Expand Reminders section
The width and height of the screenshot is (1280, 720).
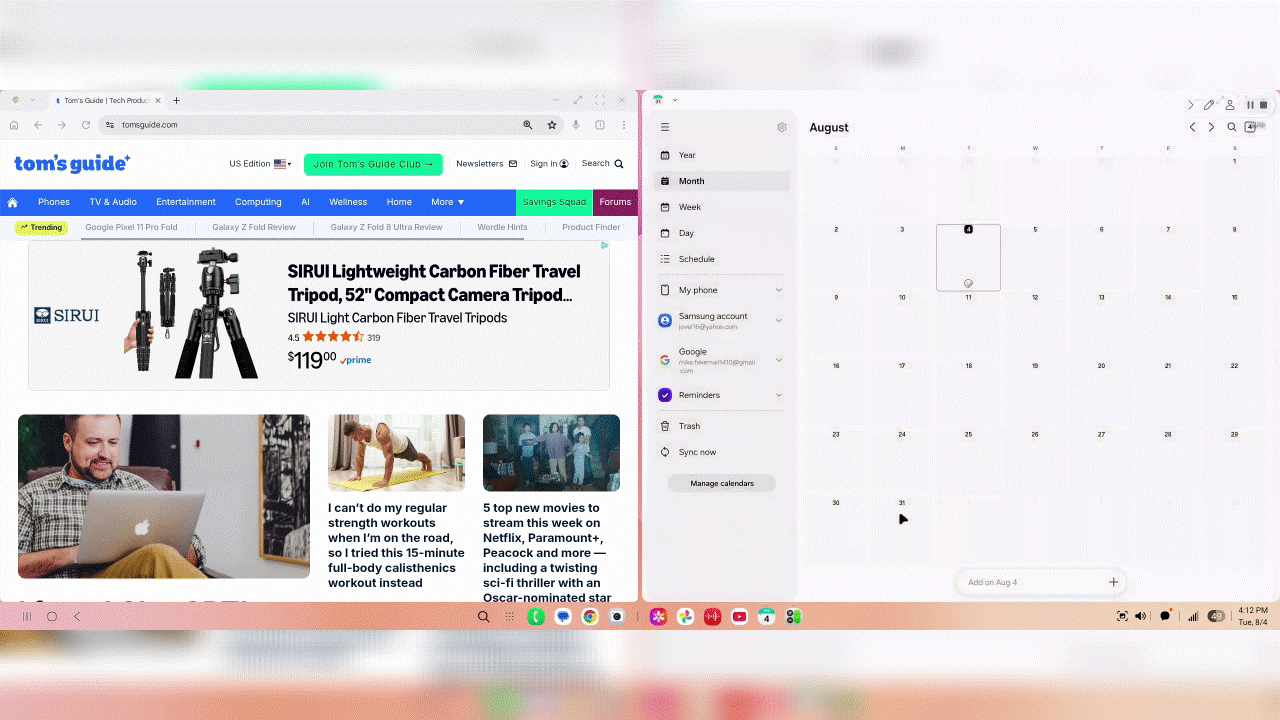[779, 395]
